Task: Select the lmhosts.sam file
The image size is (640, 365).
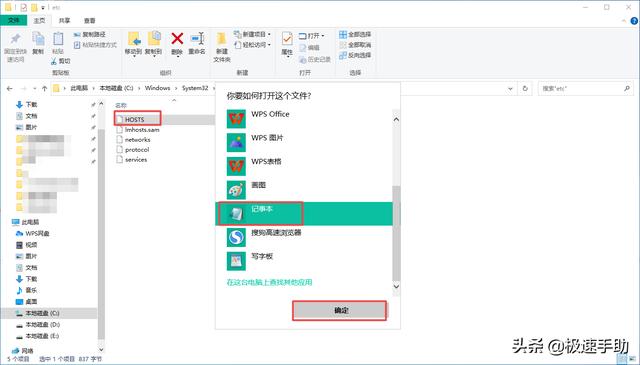Action: coord(138,129)
